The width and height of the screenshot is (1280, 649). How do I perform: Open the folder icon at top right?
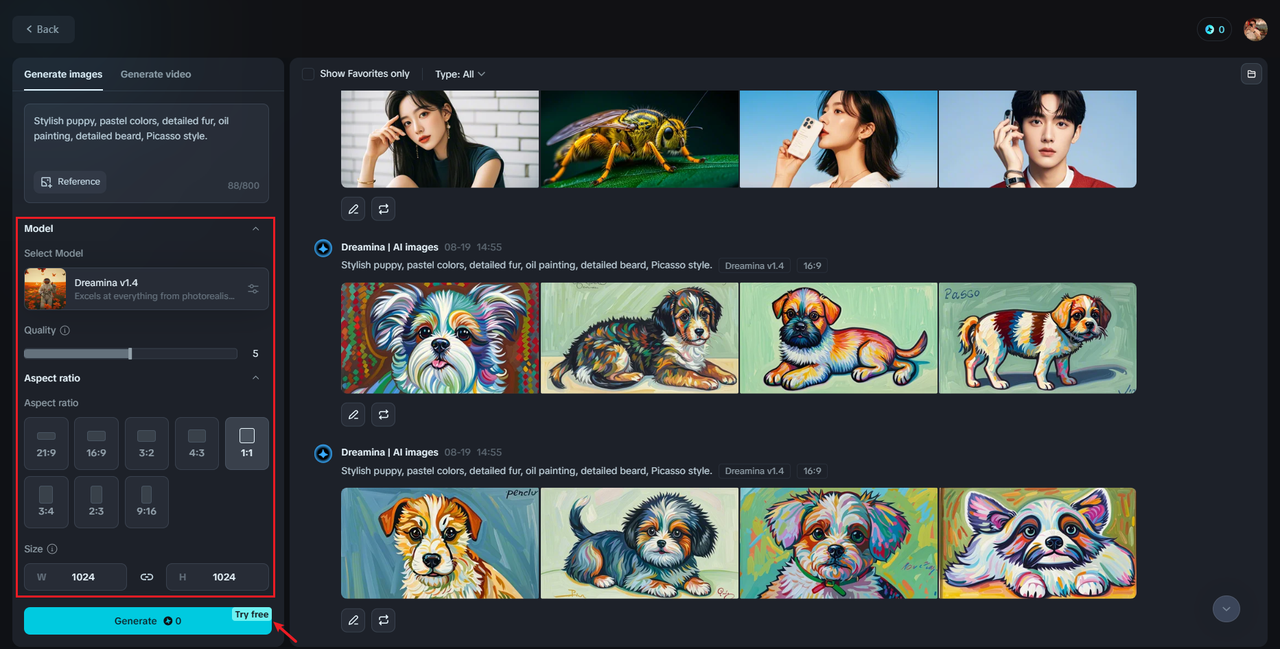tap(1251, 74)
